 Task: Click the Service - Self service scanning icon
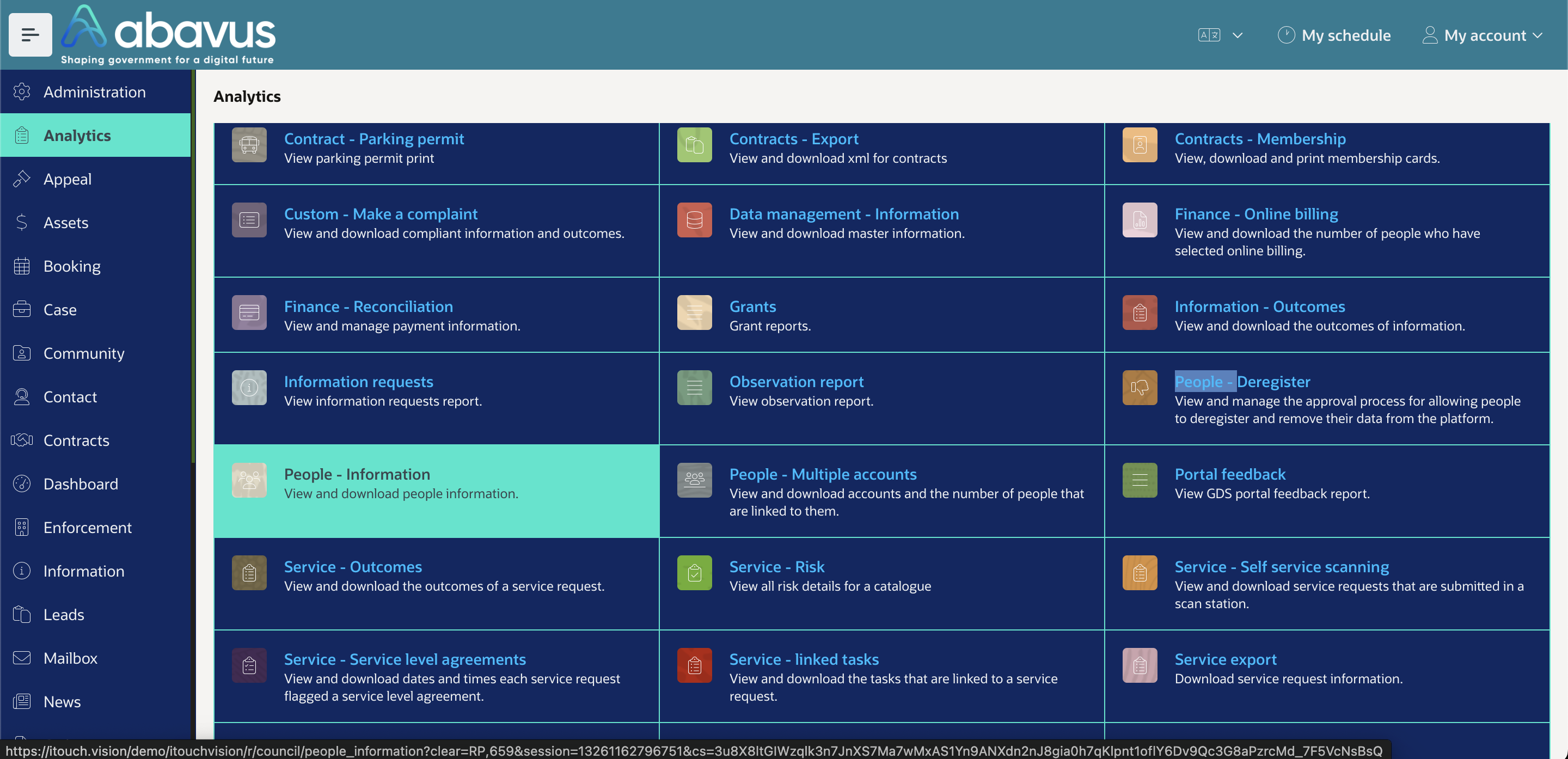(1140, 573)
